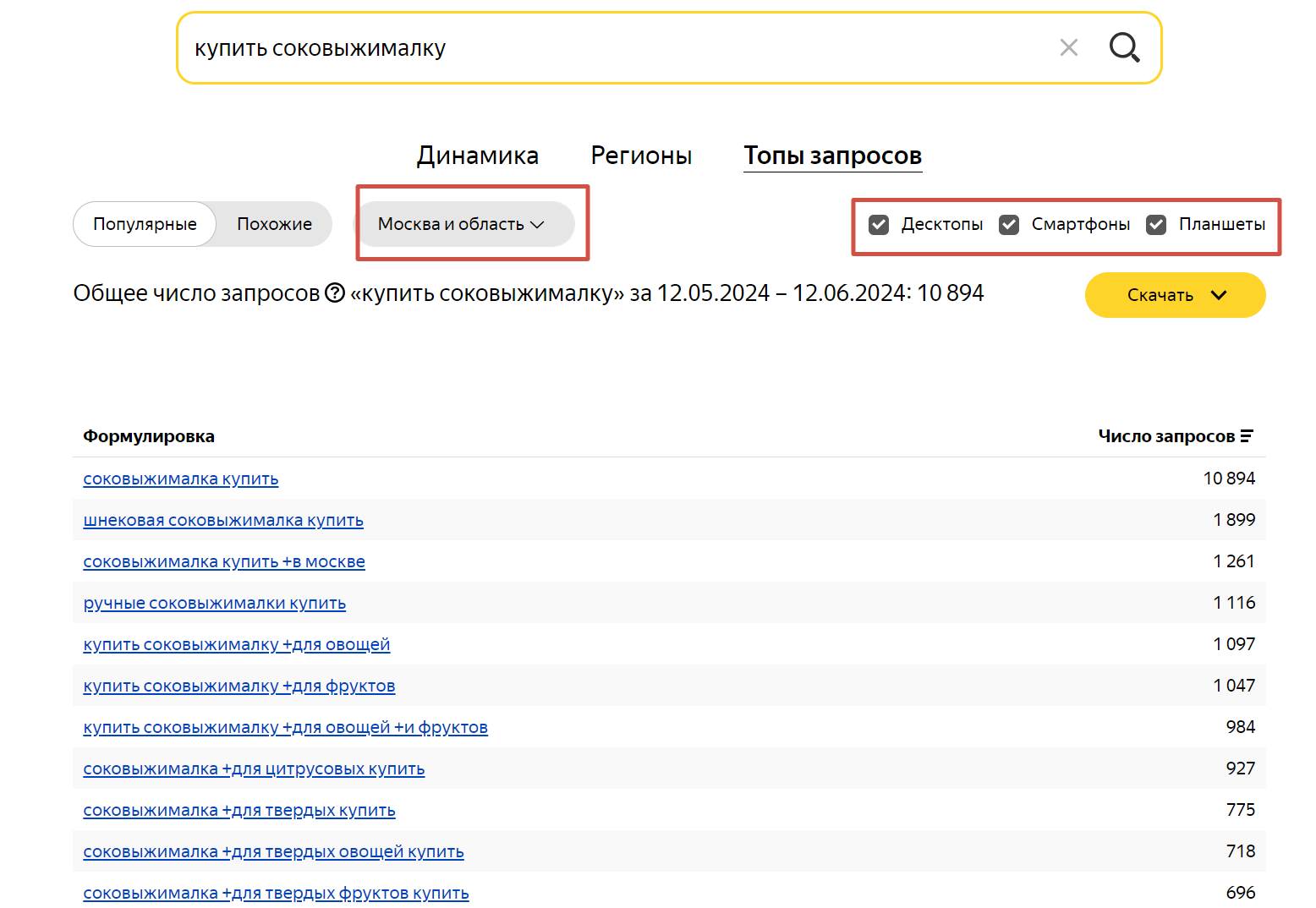Screen dimensions: 1316x908
Task: Open the купить соковыжималку +для овощей link
Action: coord(237,644)
